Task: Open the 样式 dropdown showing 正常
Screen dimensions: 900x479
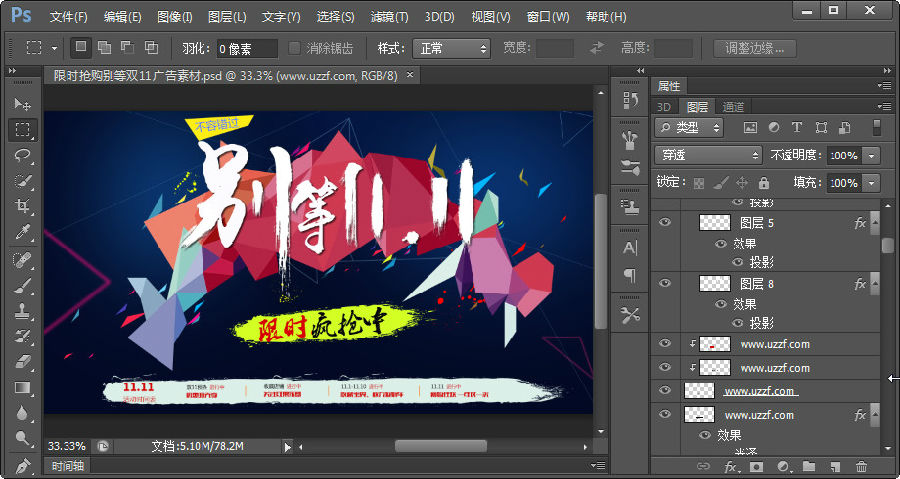Action: pos(451,49)
